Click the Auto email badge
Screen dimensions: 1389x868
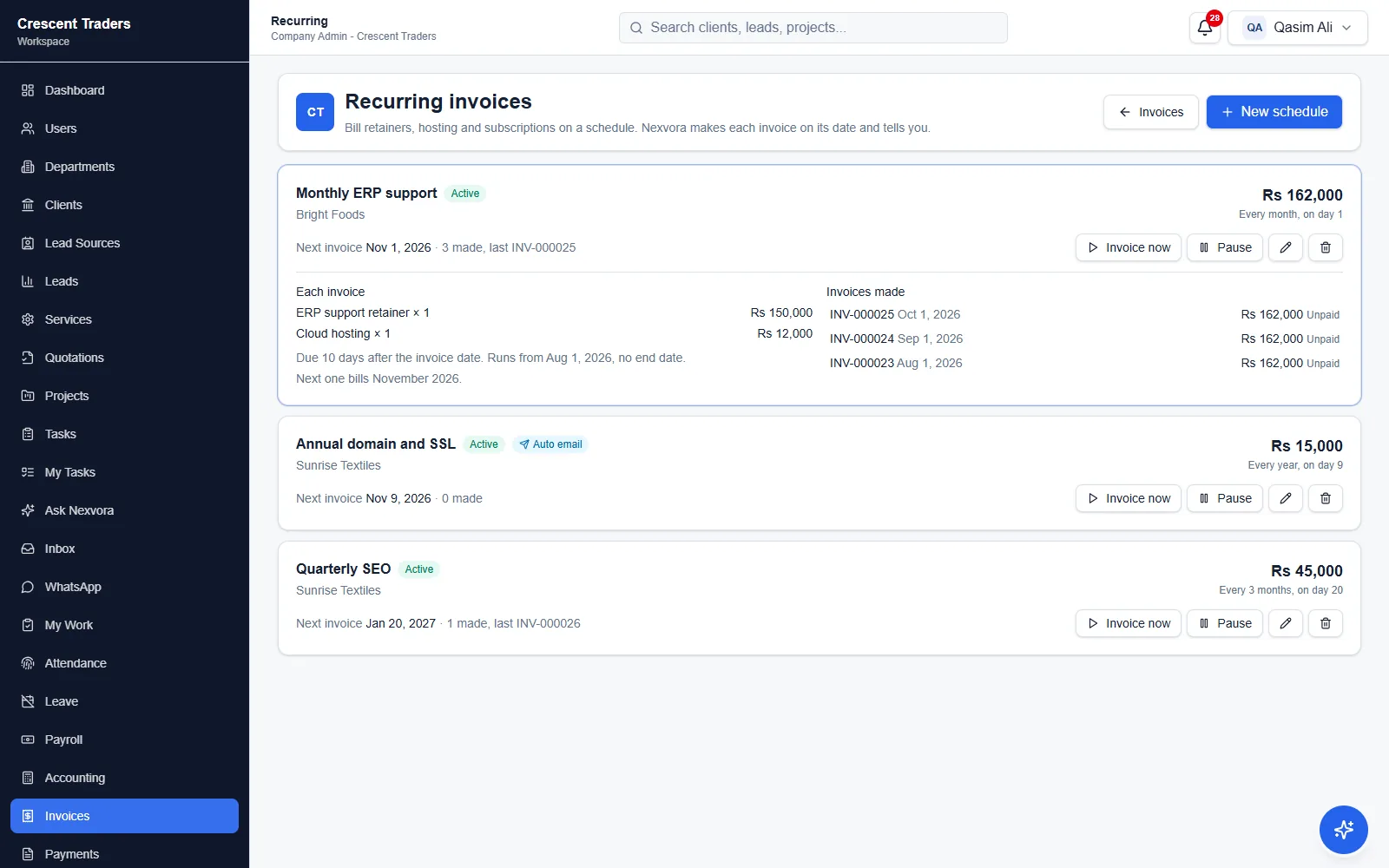point(550,444)
